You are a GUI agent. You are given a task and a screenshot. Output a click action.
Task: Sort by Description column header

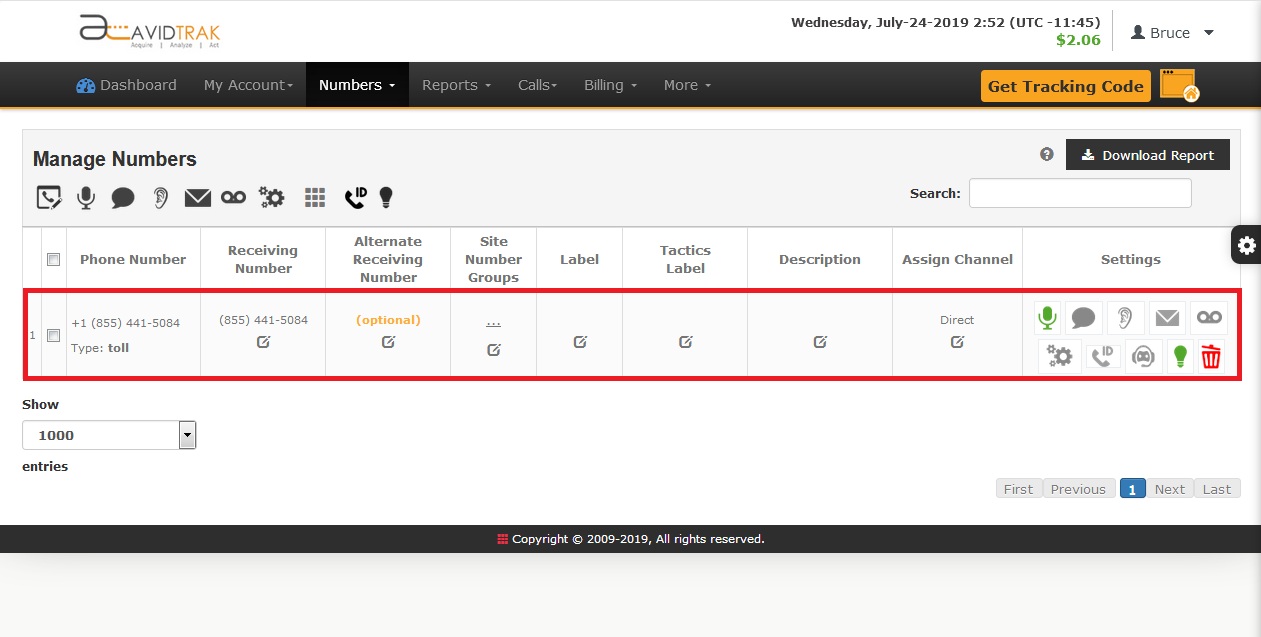(x=820, y=259)
